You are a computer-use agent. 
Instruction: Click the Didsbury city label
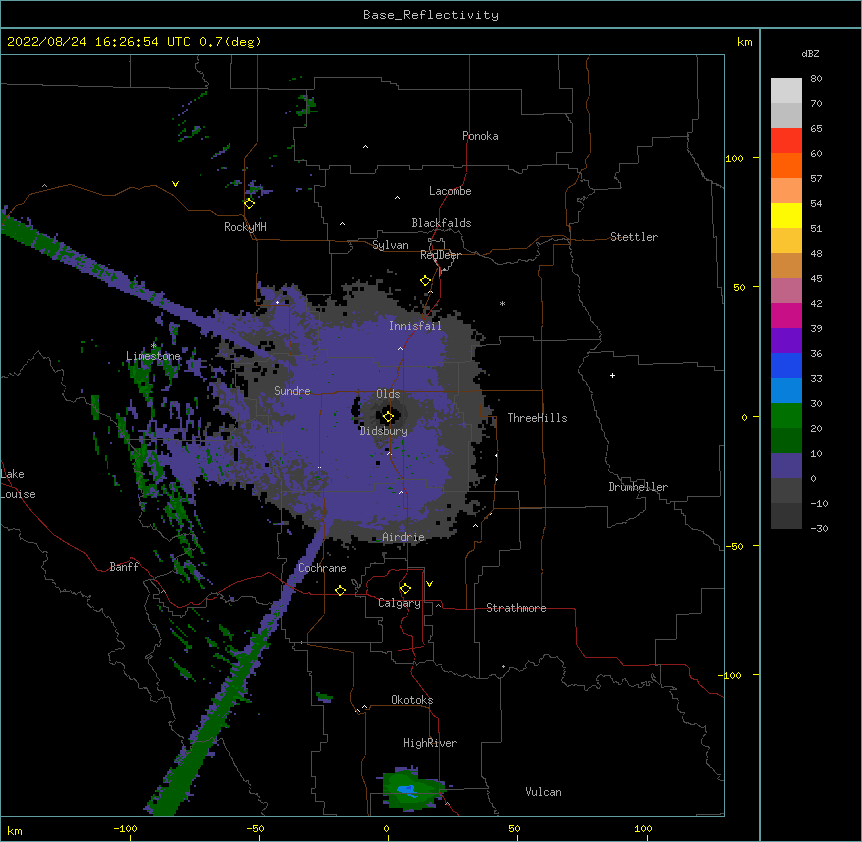384,431
